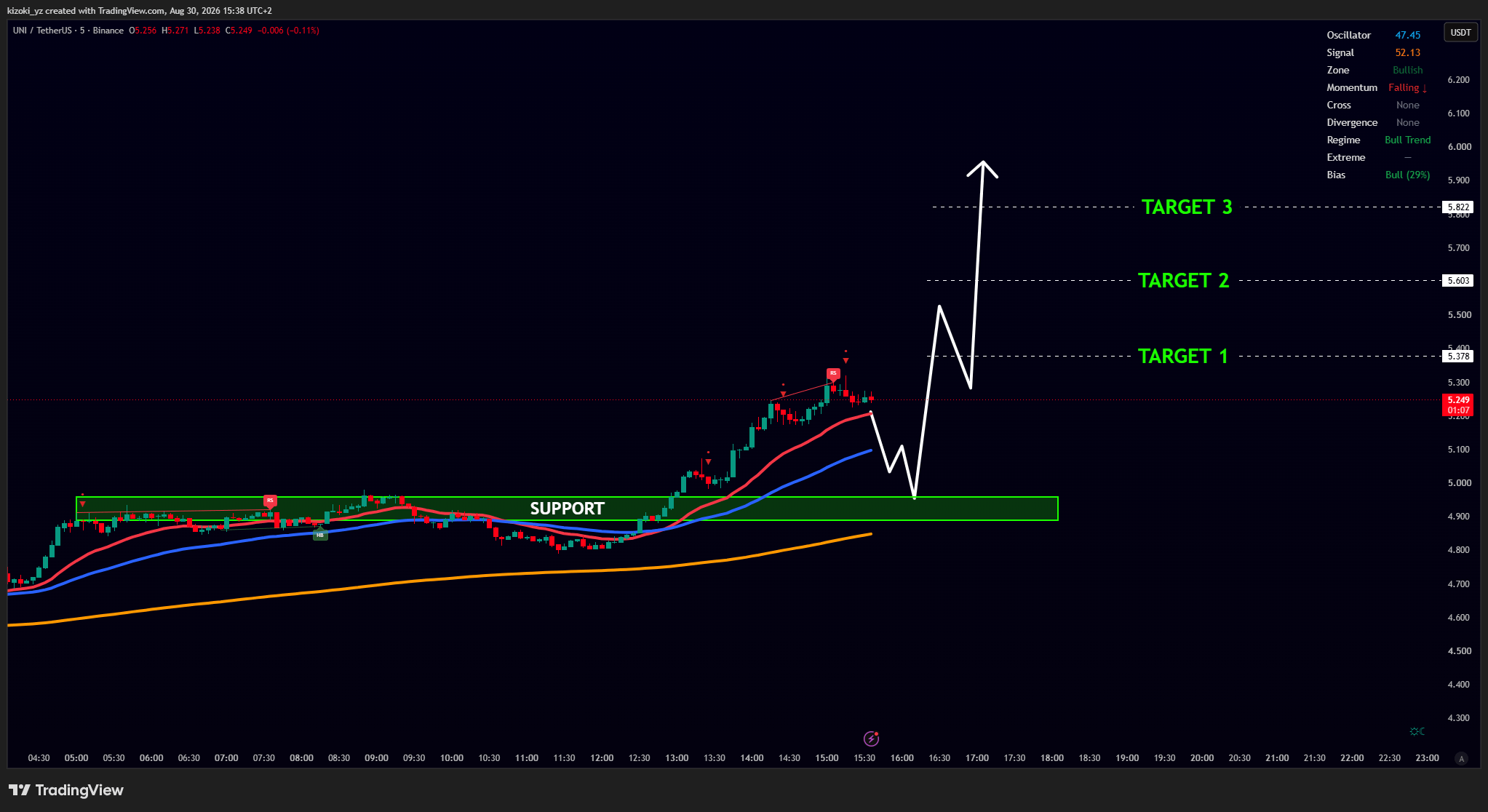This screenshot has width=1488, height=812.
Task: Select the TARGET 2 label
Action: (x=1184, y=281)
